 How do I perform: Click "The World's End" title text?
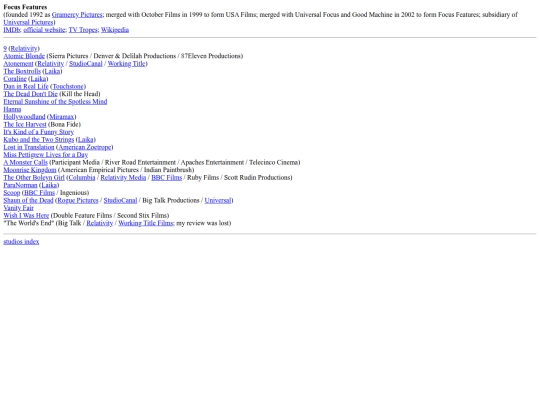click(x=29, y=223)
